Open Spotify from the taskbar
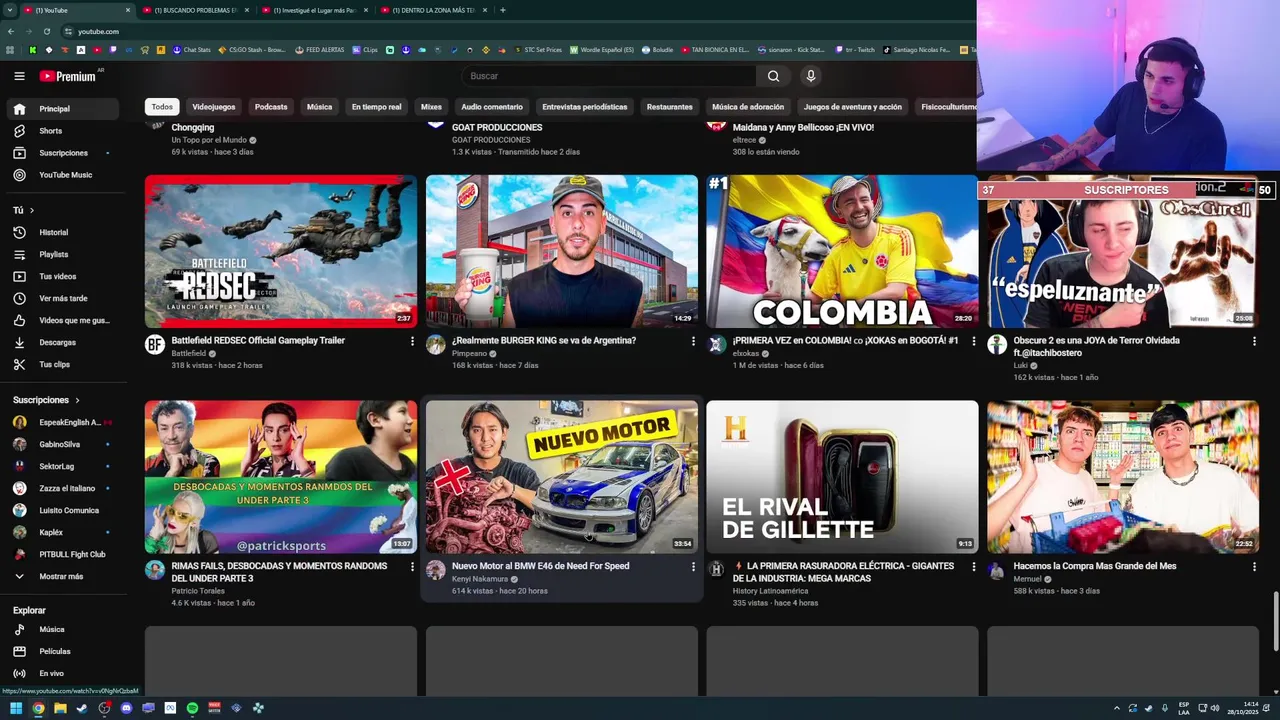Image resolution: width=1280 pixels, height=720 pixels. coord(192,708)
